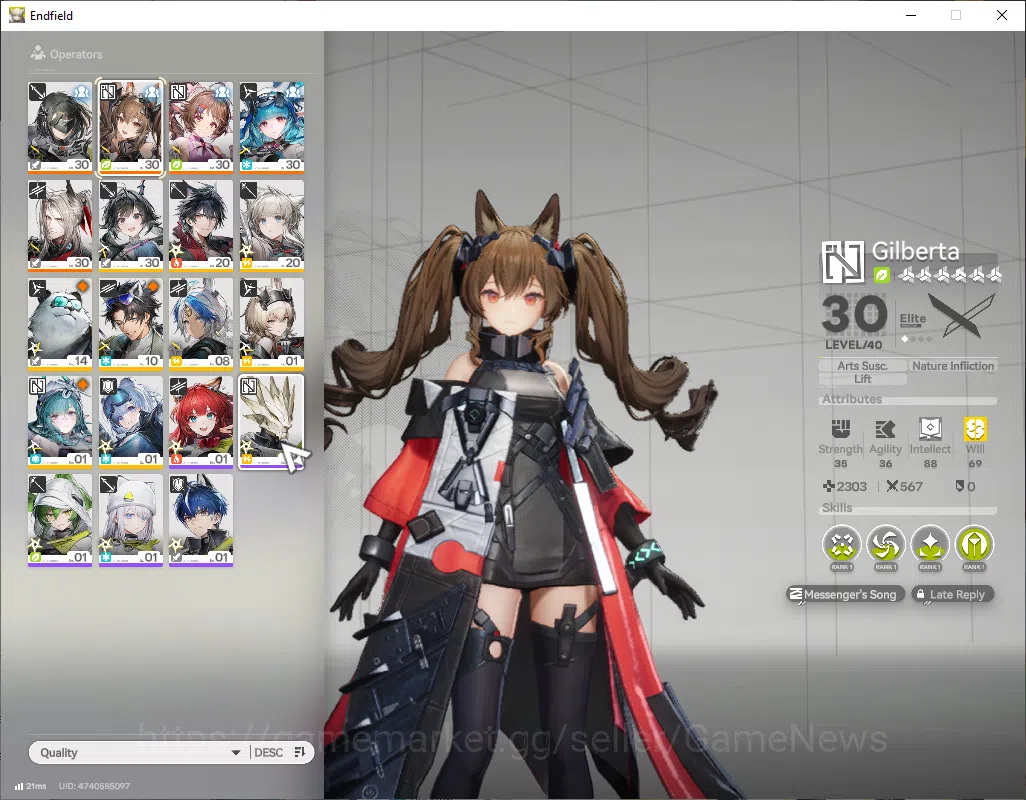Select black-haired male in red jacket, level 20
Viewport: 1026px width, 800px height.
click(201, 224)
